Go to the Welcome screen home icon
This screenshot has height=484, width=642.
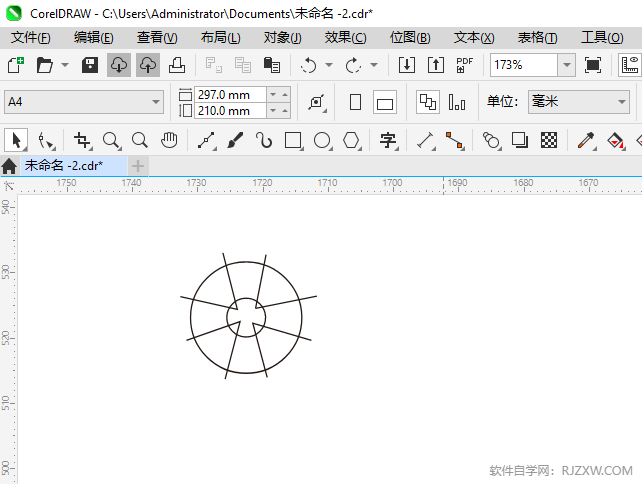(x=9, y=166)
